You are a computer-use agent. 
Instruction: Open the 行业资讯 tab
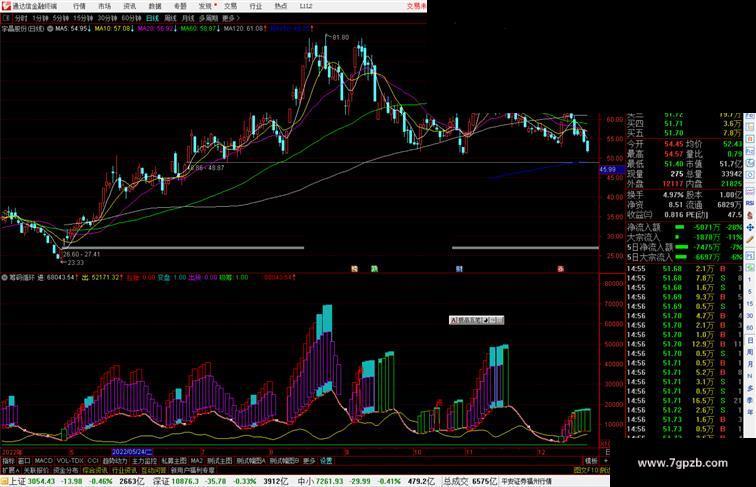click(125, 470)
